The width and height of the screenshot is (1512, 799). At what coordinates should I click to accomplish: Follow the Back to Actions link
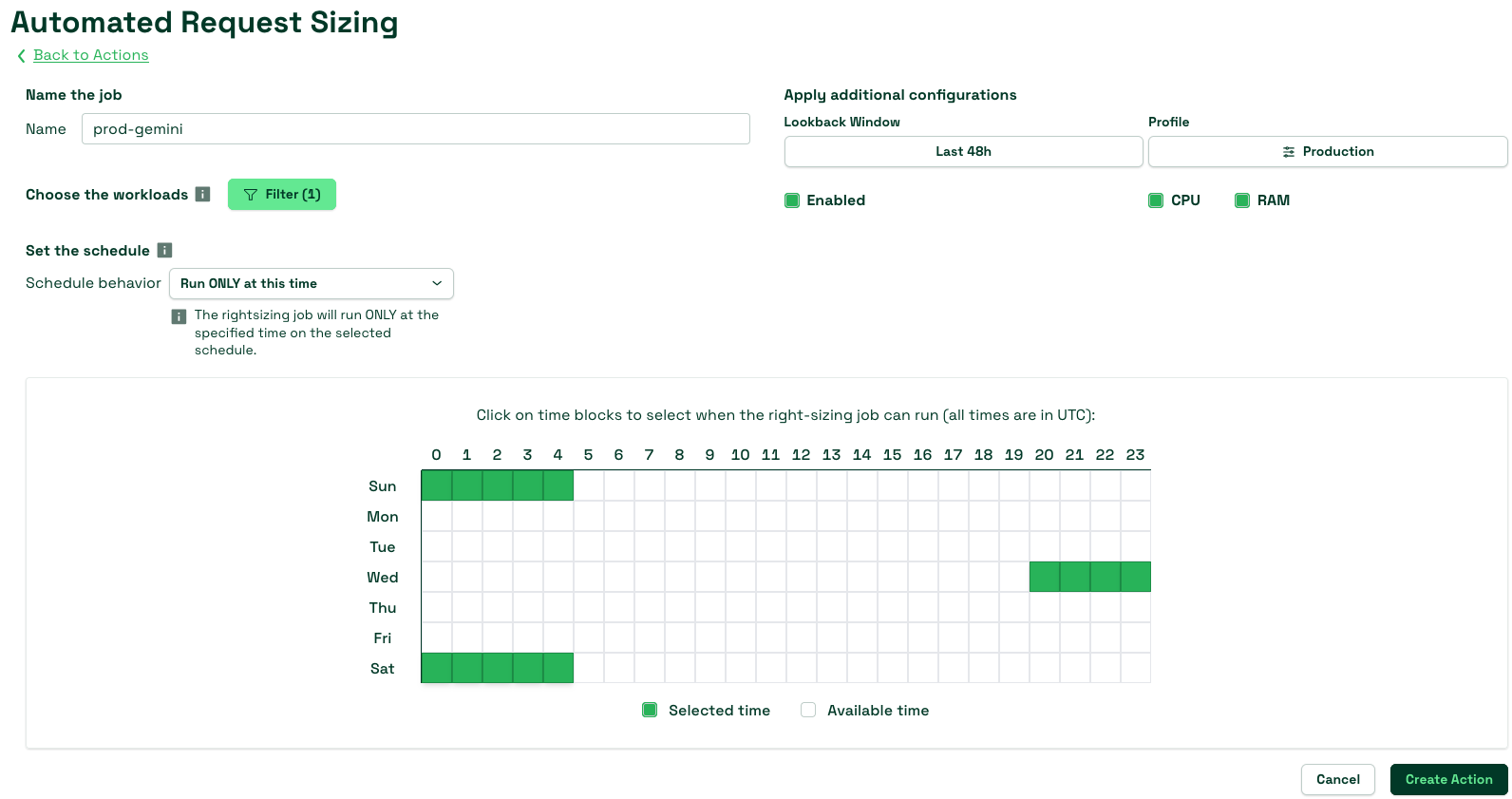(x=91, y=55)
